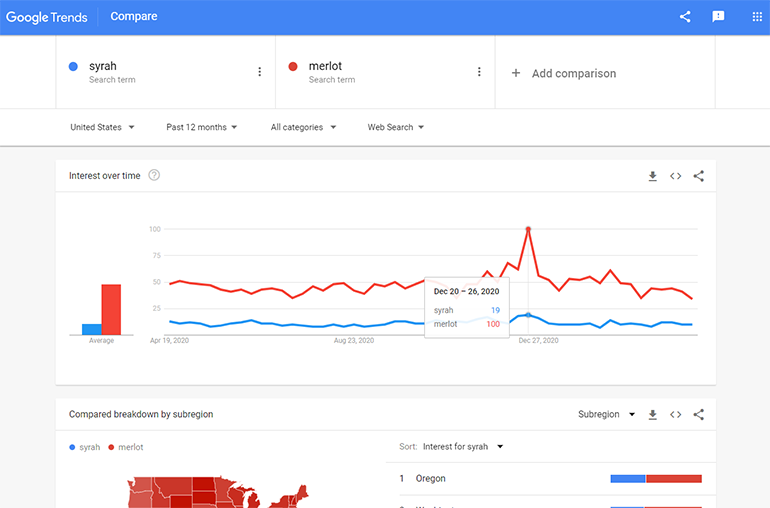770x508 pixels.
Task: Open the All categories dropdown
Action: tap(303, 127)
